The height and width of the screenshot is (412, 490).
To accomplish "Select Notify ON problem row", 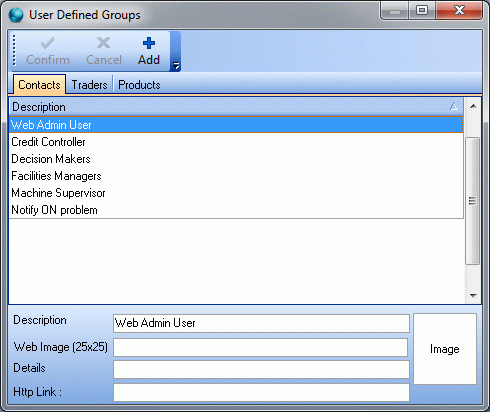I will [236, 210].
